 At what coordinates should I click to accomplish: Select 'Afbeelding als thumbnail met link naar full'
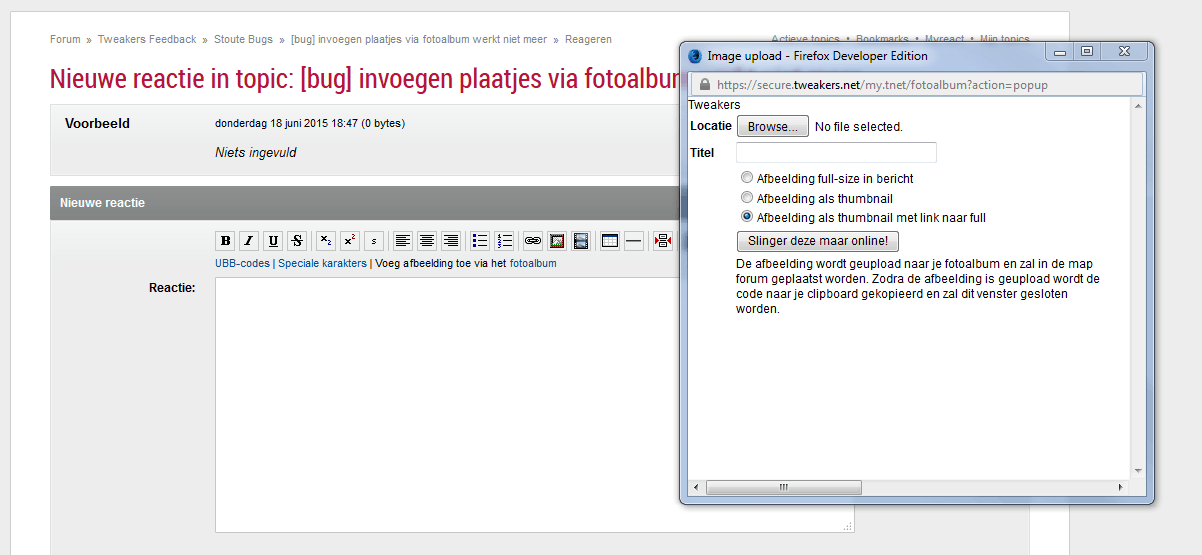click(x=747, y=217)
